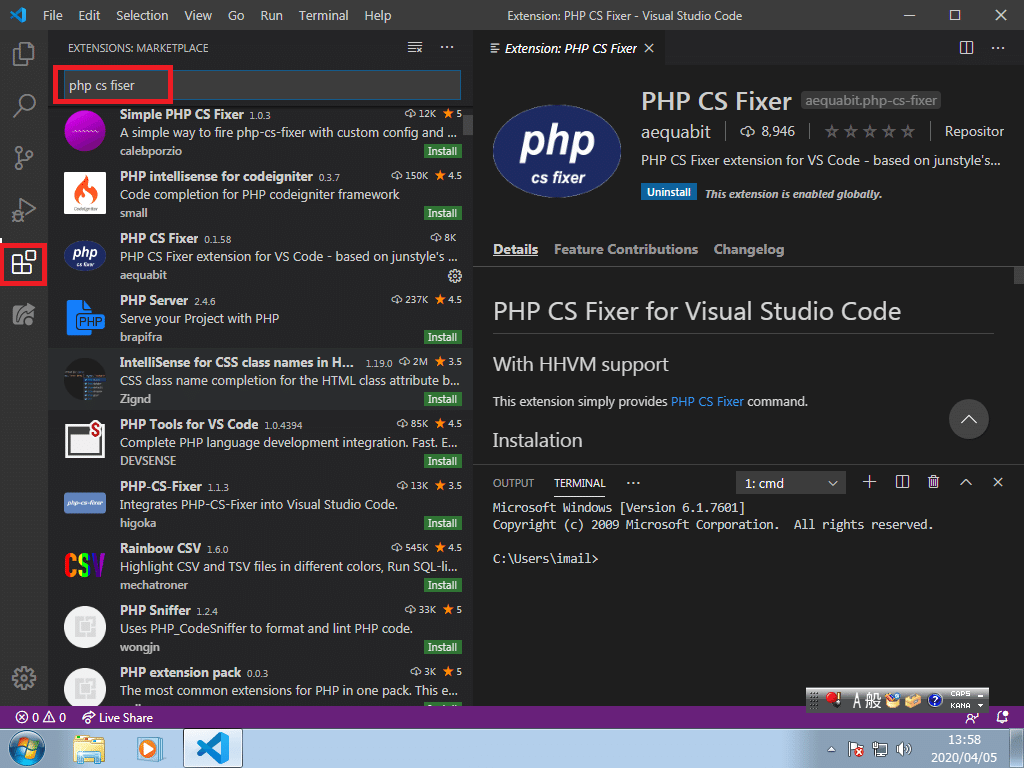Click the scroll-to-top round button
1024x768 pixels.
point(968,419)
